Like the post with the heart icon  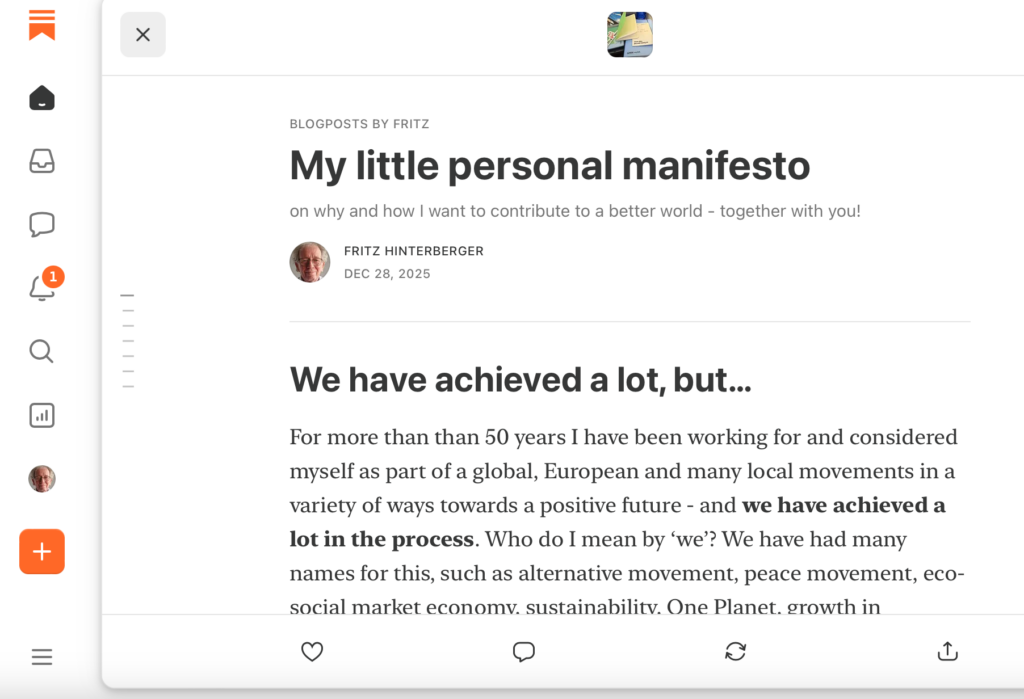click(312, 652)
